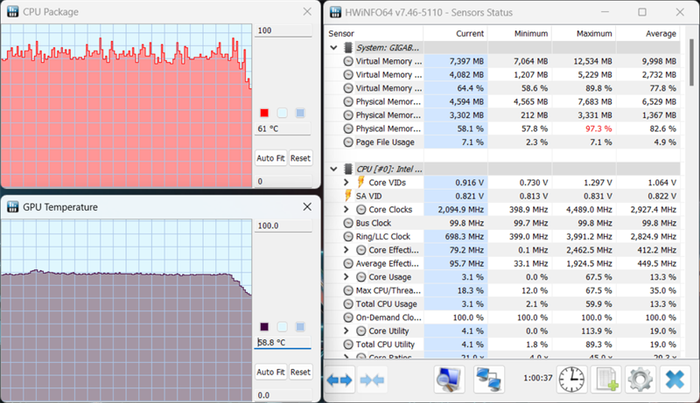Collapse the CPU [#0] Intel sensor group

coord(335,169)
